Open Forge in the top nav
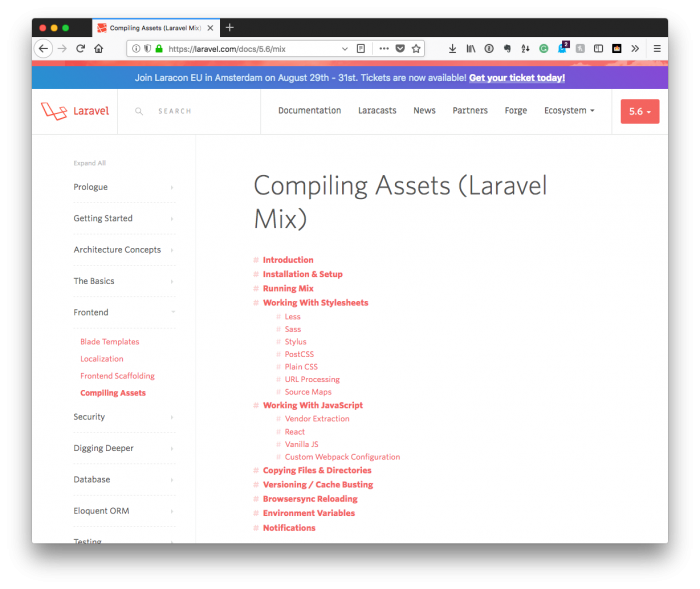 [x=516, y=110]
